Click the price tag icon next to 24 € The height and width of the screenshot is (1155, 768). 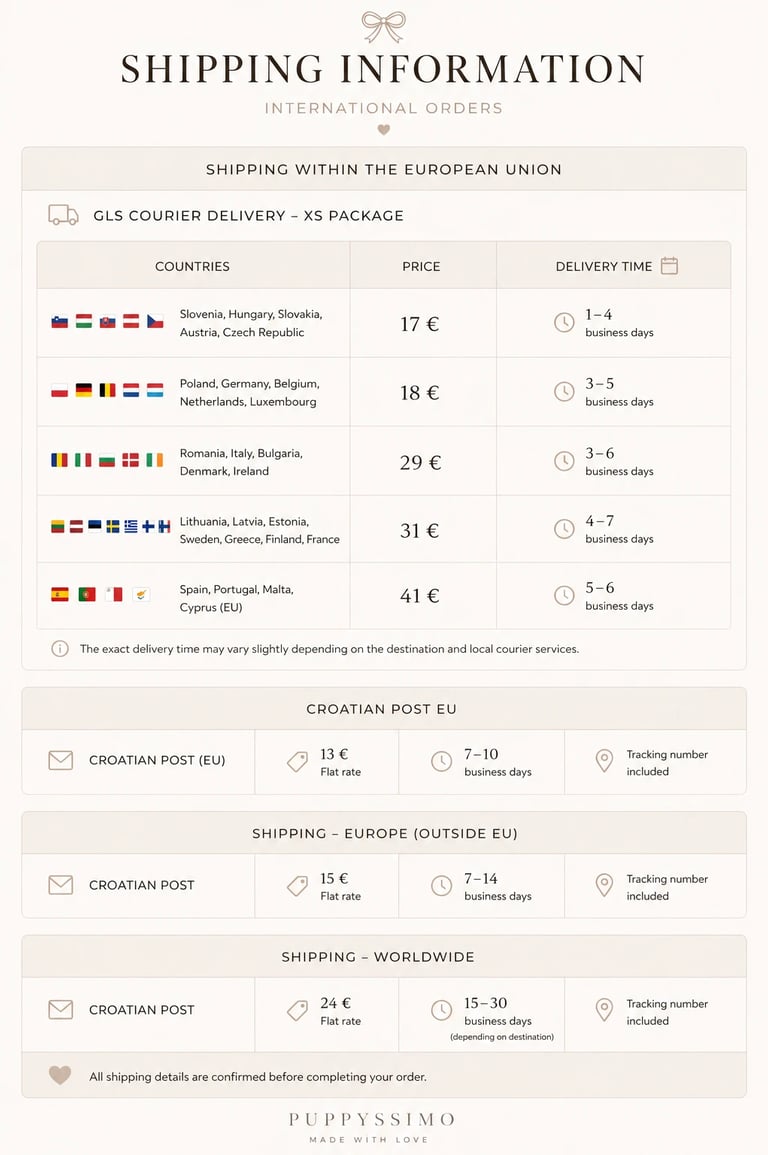click(x=297, y=1011)
